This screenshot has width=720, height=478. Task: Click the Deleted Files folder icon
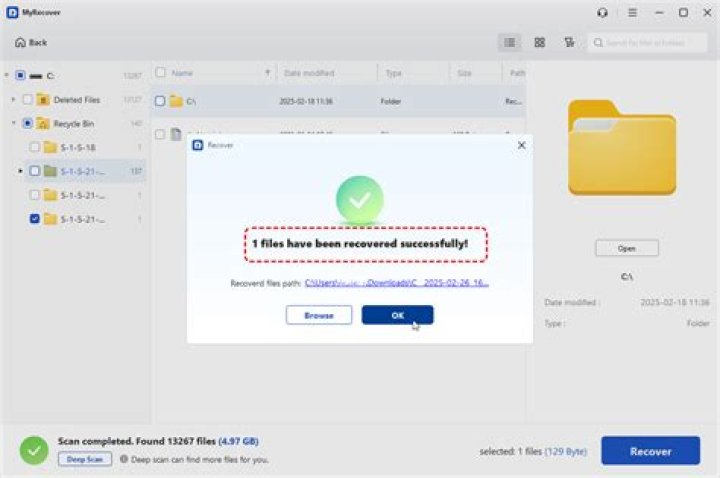[x=43, y=99]
